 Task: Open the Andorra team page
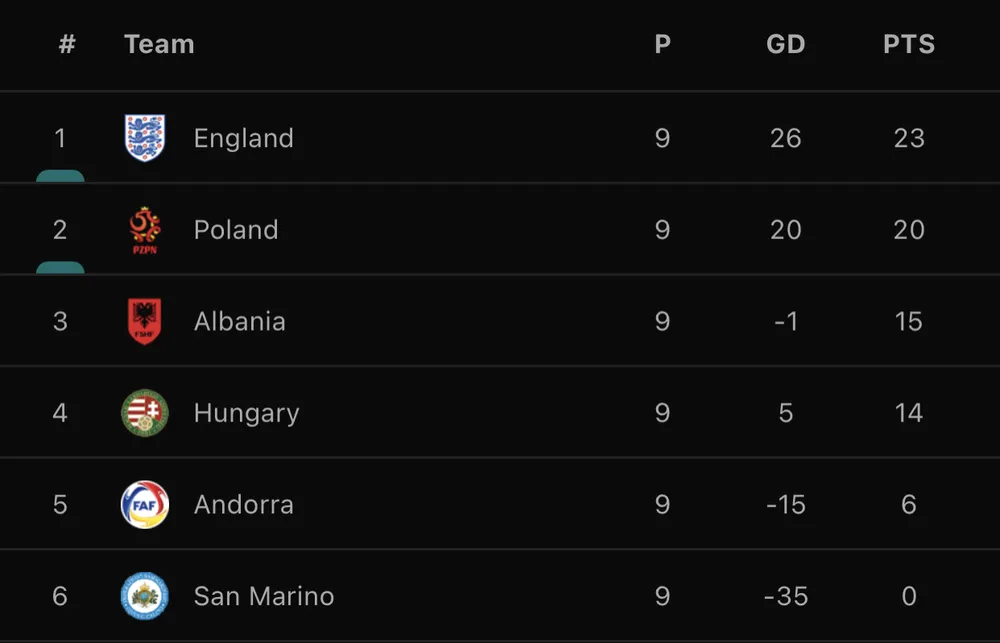(x=243, y=505)
